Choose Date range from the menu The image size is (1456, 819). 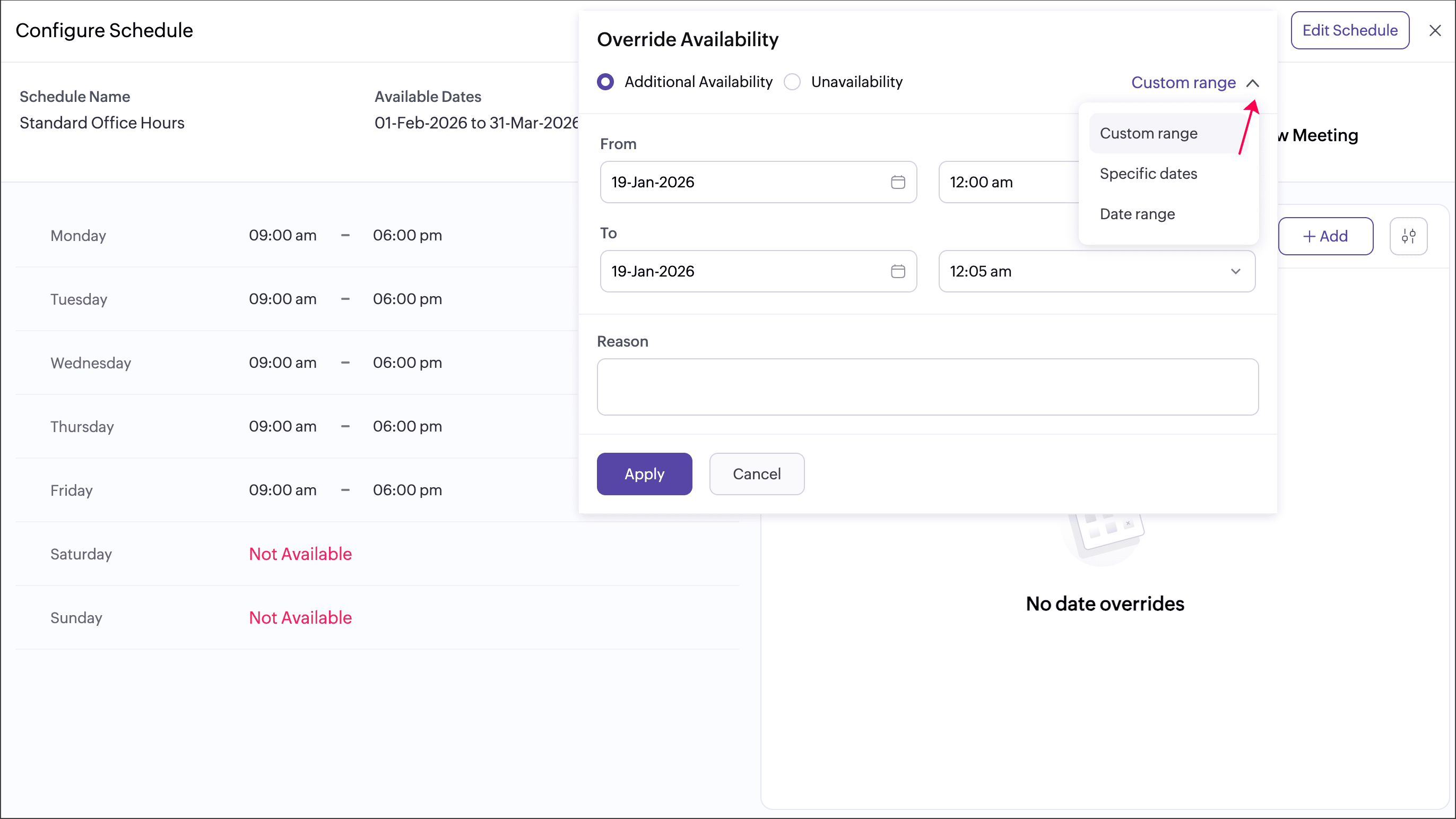coord(1137,214)
